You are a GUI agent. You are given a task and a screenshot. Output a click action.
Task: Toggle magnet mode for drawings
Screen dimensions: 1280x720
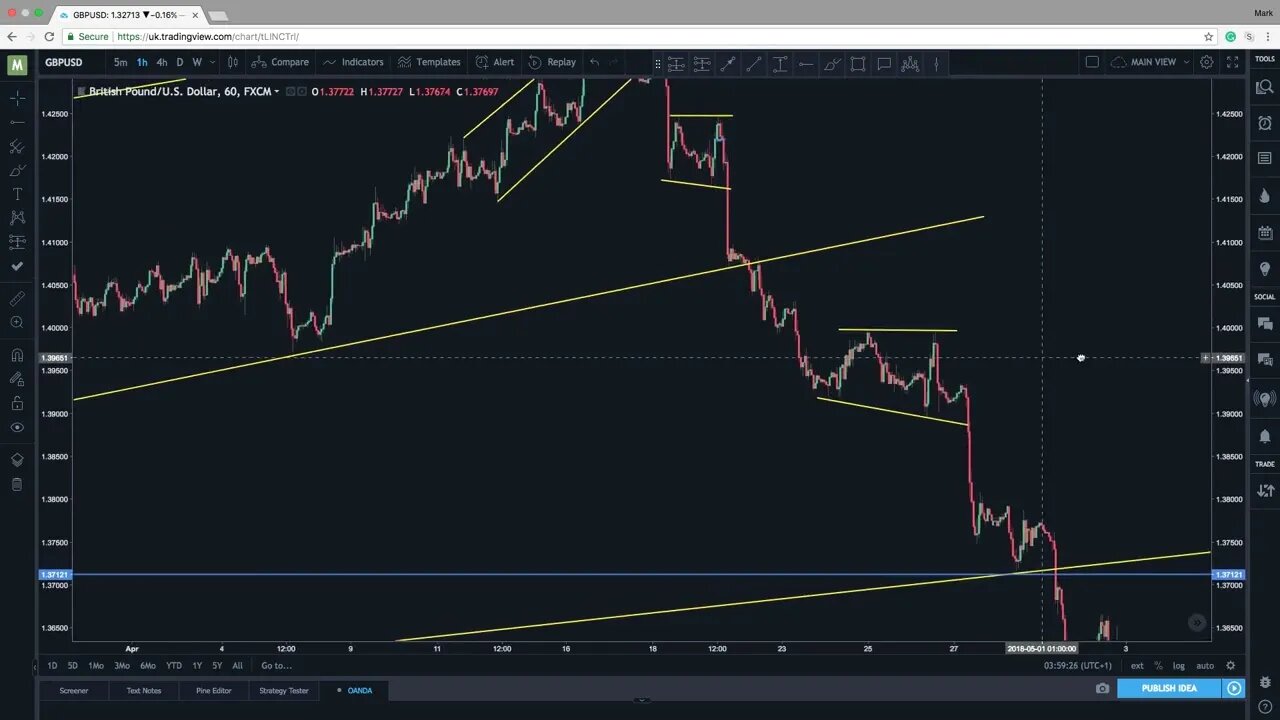(x=17, y=354)
